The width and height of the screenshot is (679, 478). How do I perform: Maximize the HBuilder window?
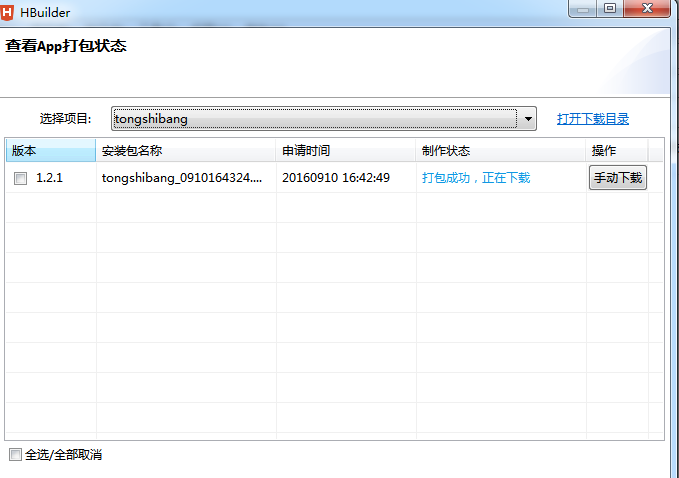609,8
